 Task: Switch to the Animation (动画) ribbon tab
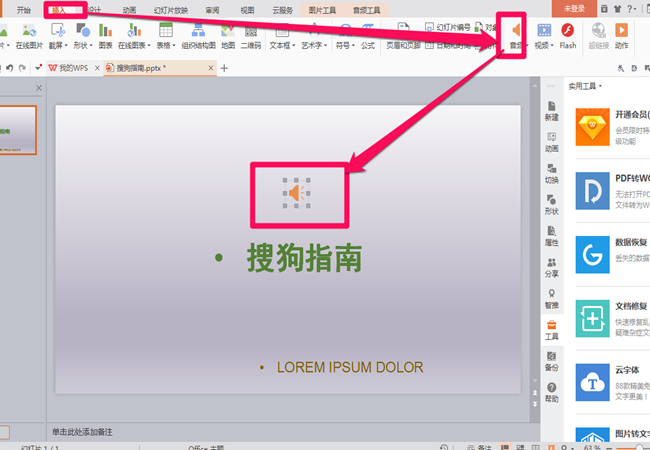(129, 10)
